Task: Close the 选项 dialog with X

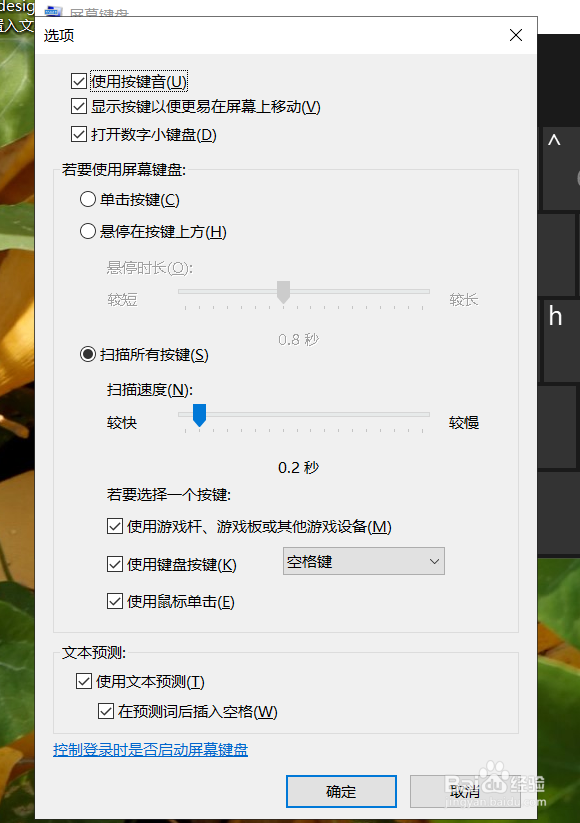Action: (516, 35)
